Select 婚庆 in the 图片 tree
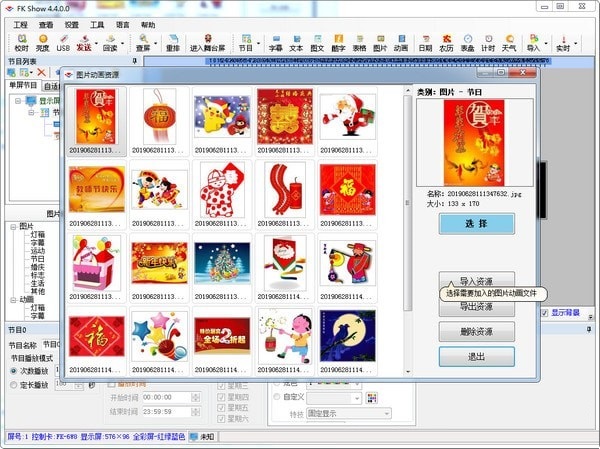 [x=38, y=267]
